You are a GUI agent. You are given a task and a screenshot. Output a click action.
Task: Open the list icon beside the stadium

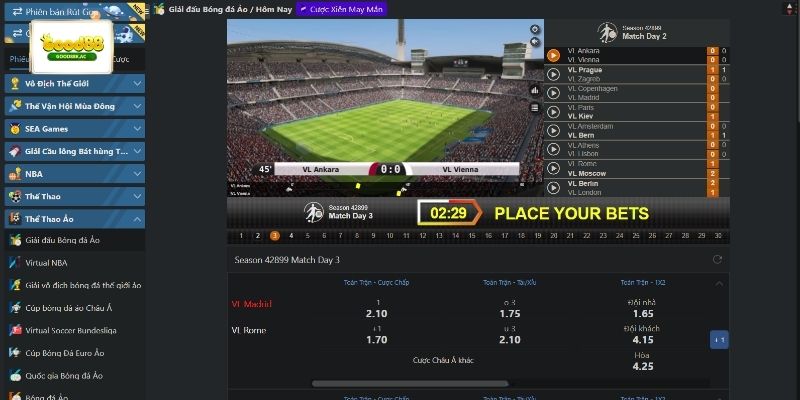(535, 107)
